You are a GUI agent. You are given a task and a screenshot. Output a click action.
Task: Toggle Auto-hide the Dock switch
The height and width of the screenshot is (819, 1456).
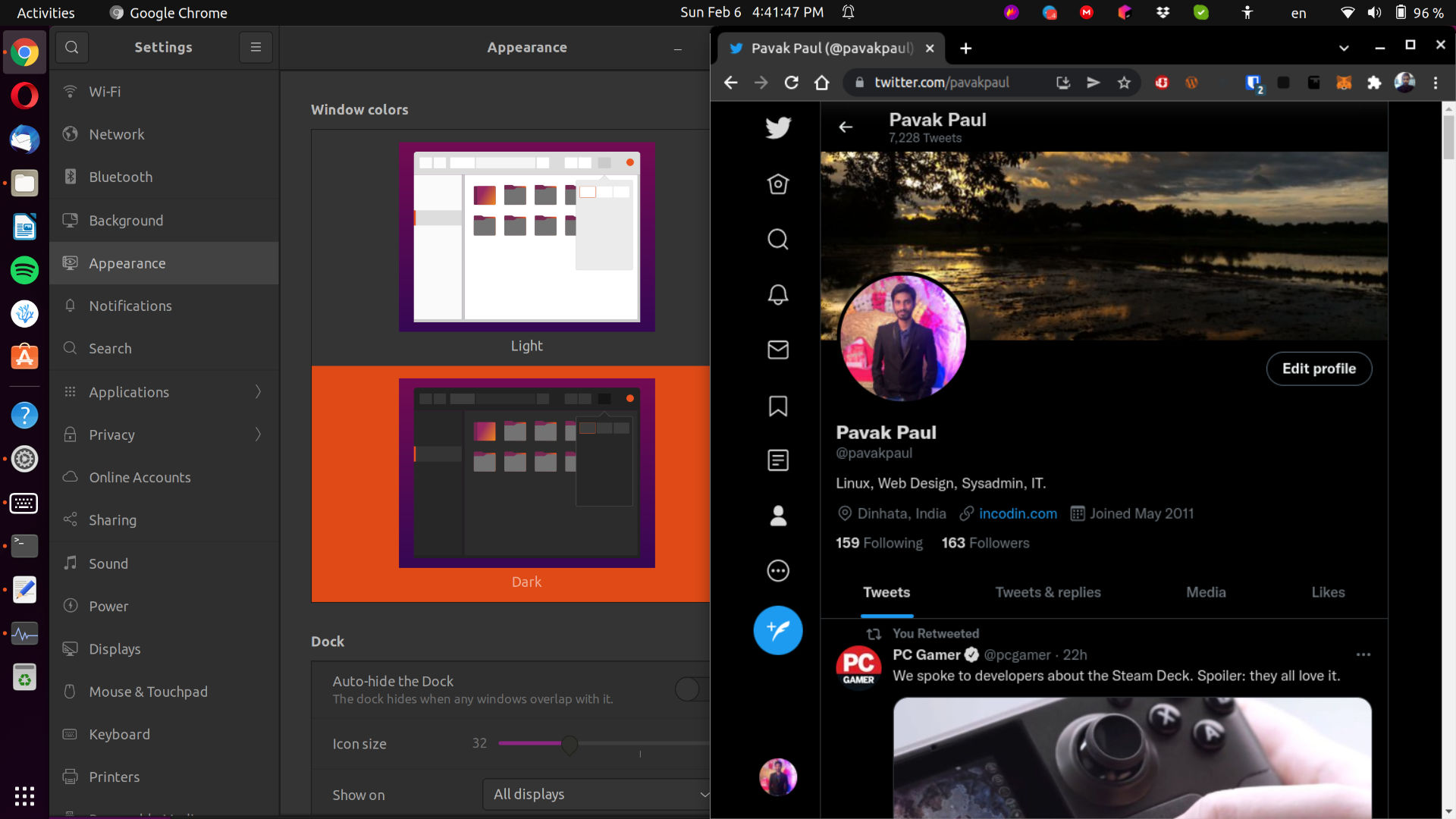(688, 689)
